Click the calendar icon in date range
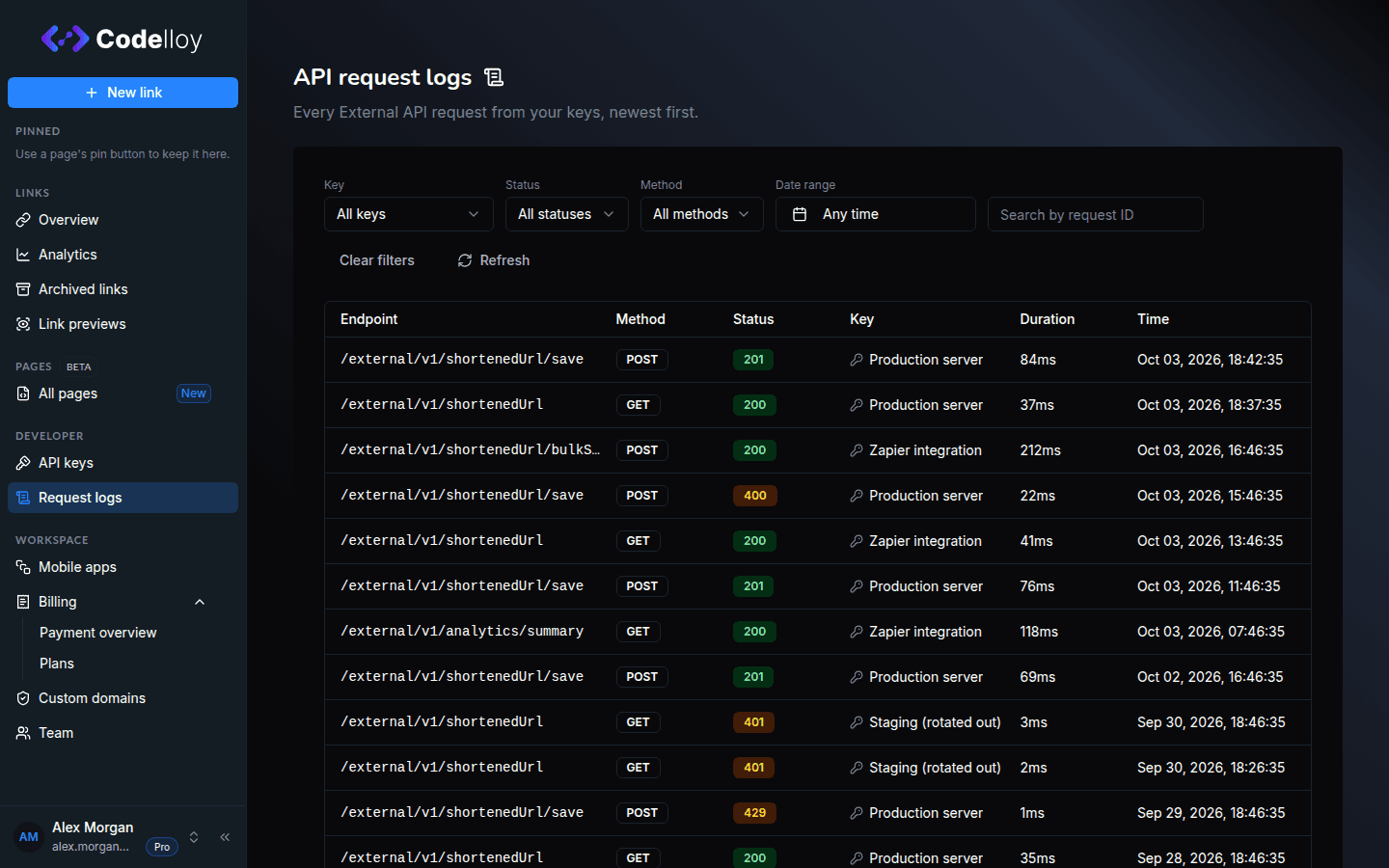Image resolution: width=1389 pixels, height=868 pixels. [x=800, y=214]
